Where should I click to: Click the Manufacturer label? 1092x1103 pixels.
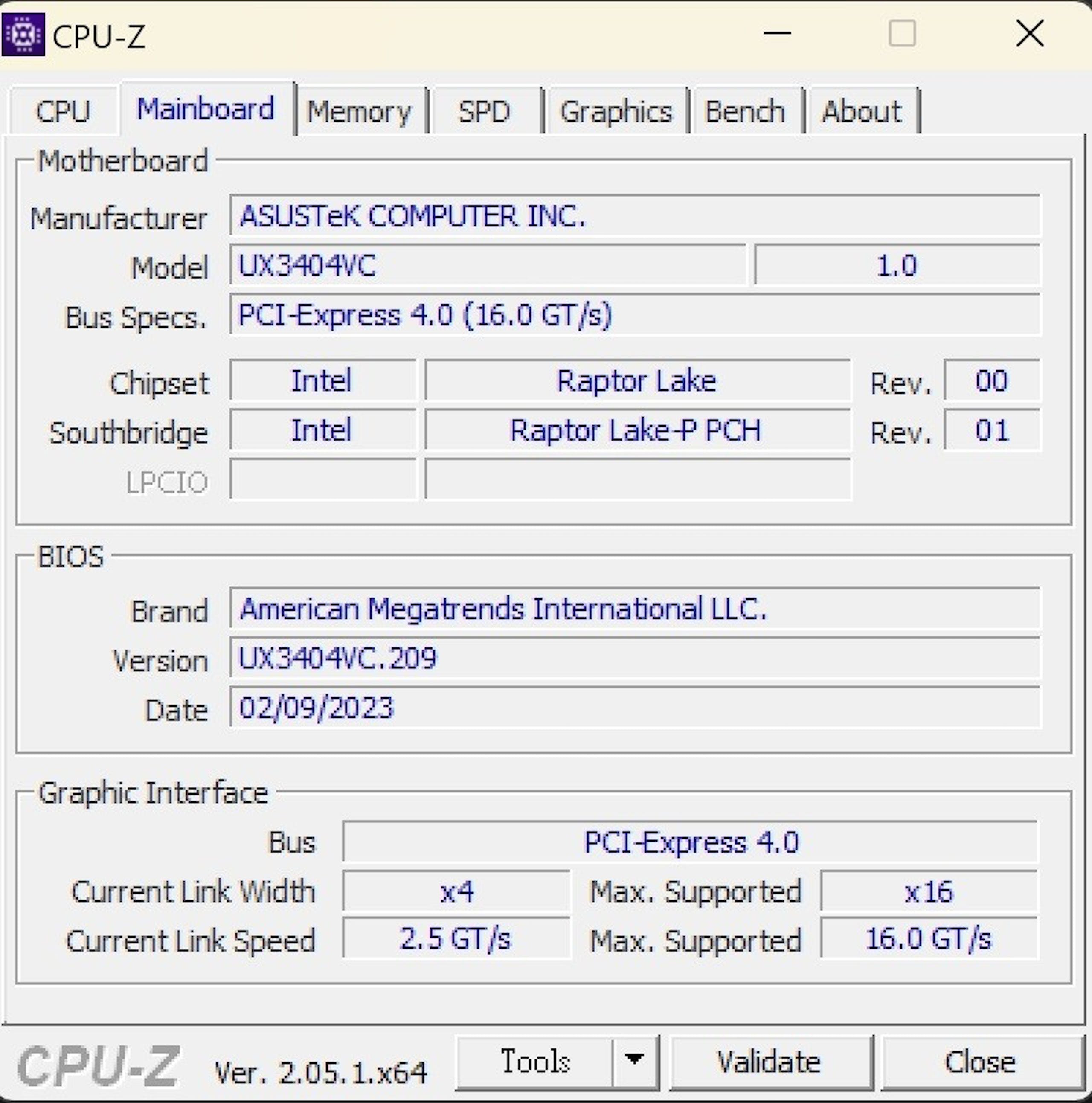click(x=119, y=219)
